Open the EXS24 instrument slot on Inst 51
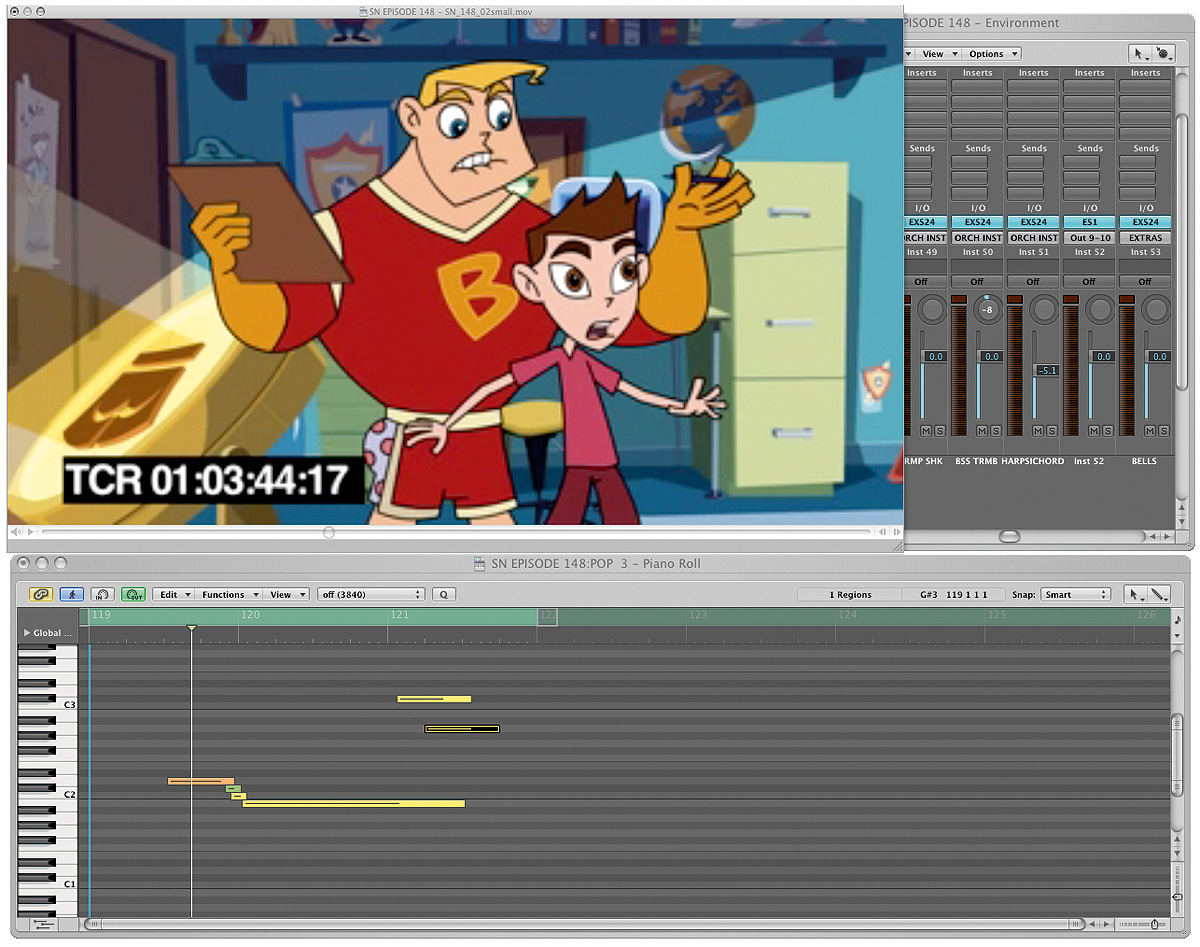Screen dimensions: 1200x947 1034,222
